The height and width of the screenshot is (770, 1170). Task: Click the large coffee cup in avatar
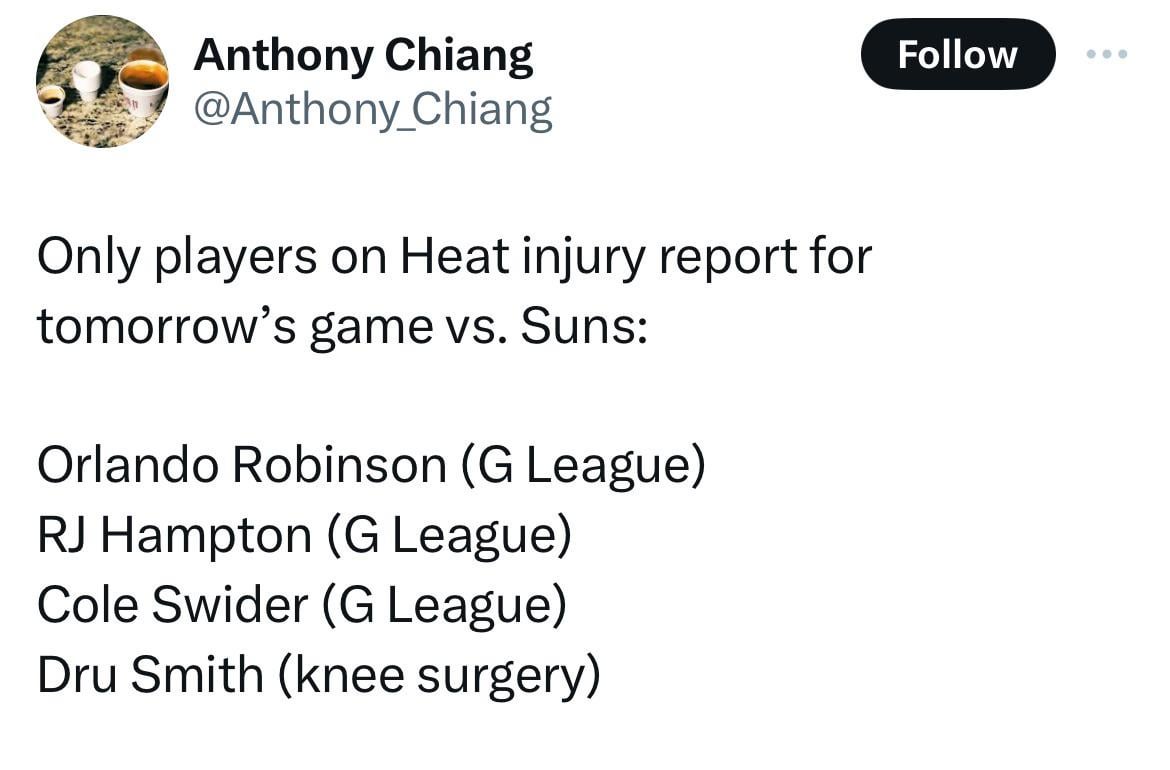coord(143,82)
